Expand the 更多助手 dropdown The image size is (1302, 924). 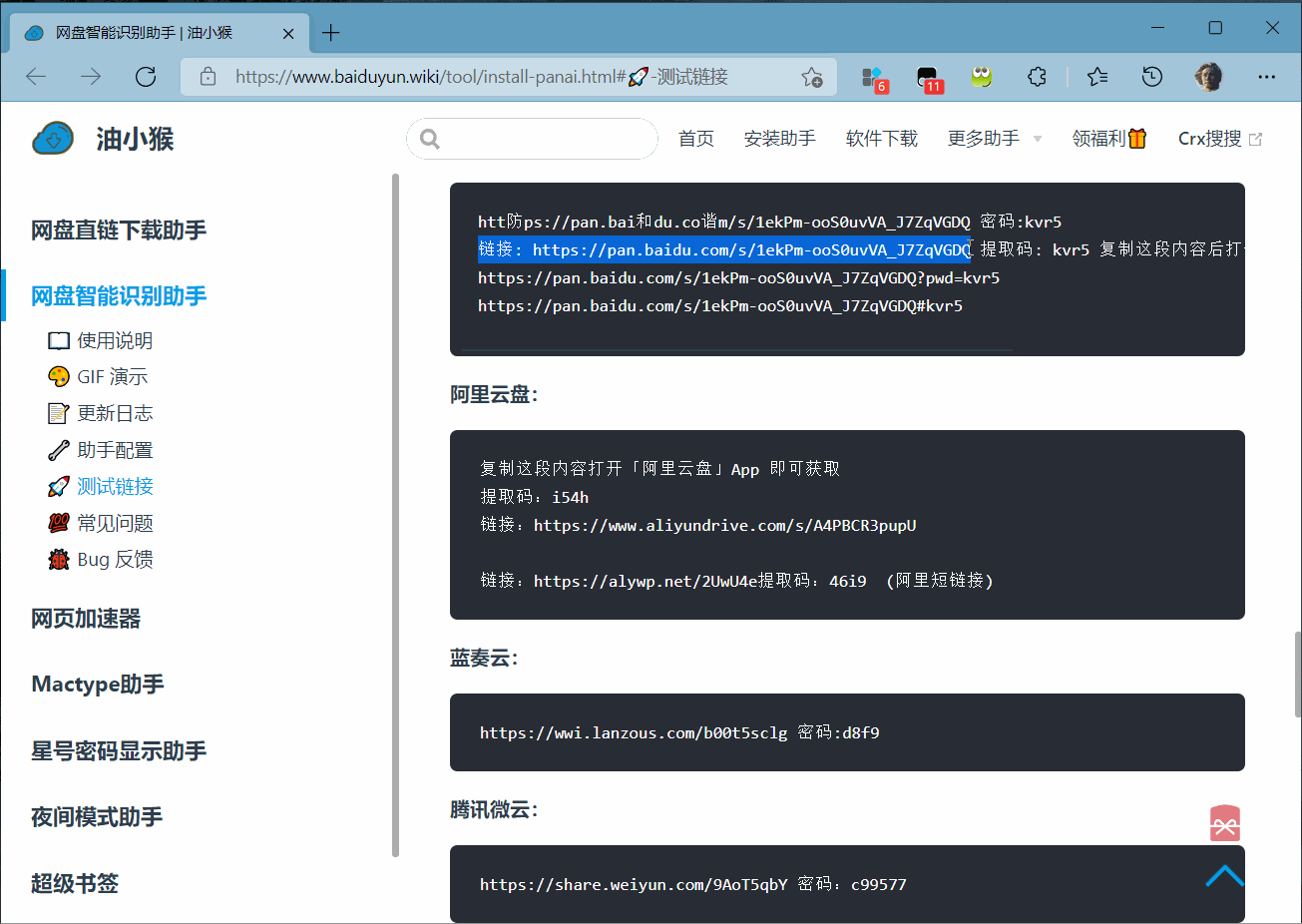point(994,139)
